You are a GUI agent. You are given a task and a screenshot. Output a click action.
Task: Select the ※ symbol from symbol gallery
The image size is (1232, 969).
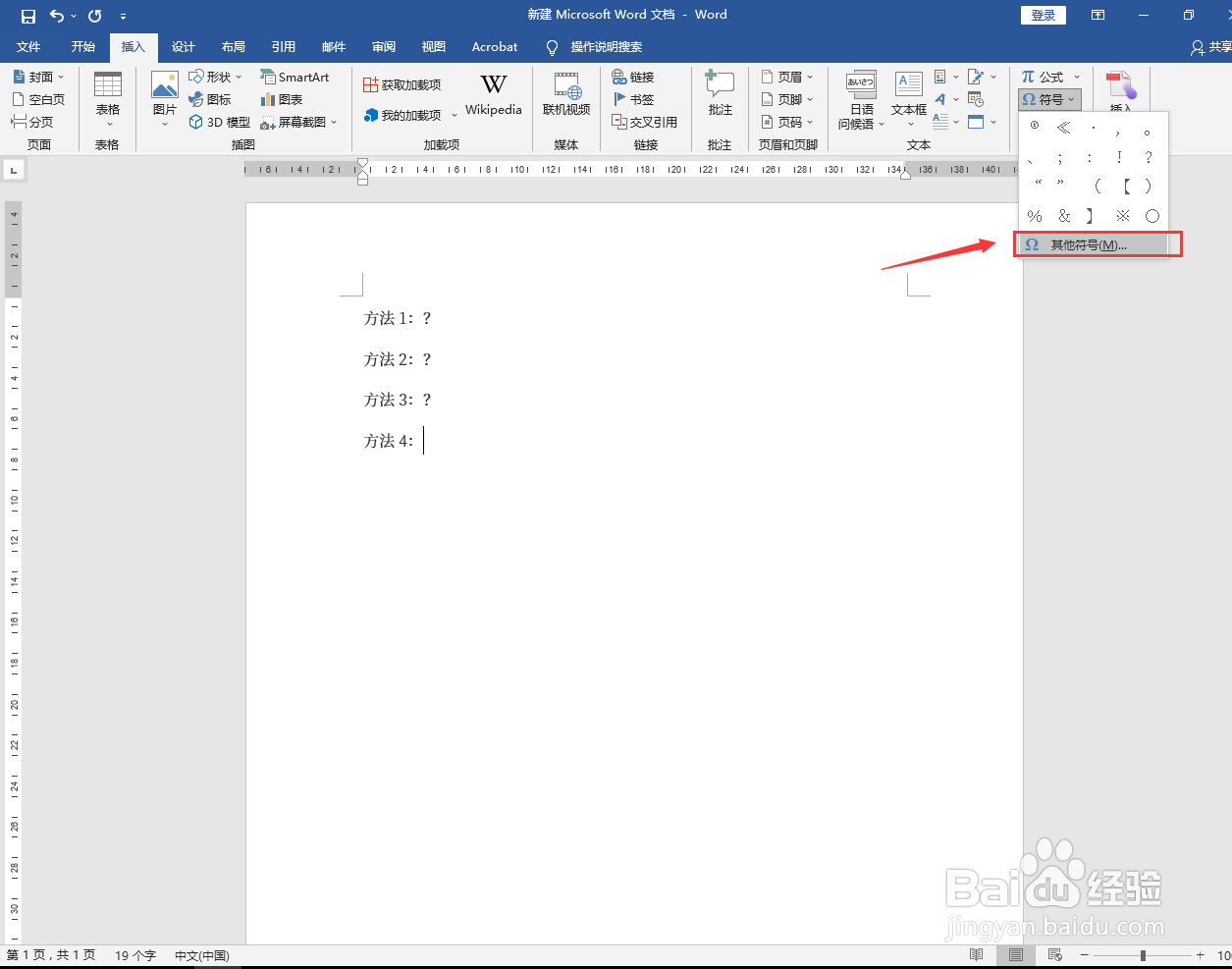[x=1122, y=216]
